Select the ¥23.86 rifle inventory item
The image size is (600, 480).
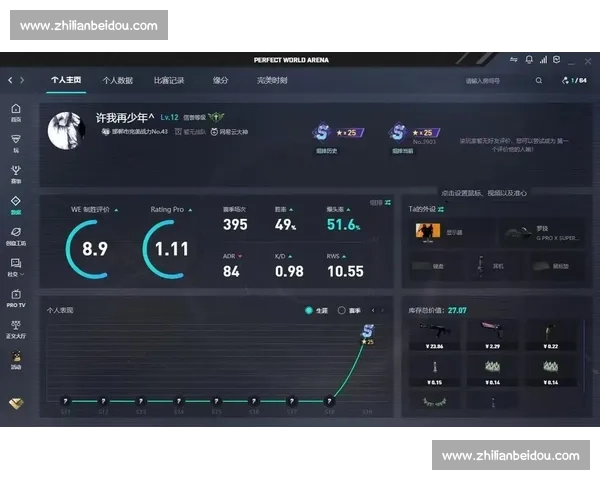tap(435, 336)
